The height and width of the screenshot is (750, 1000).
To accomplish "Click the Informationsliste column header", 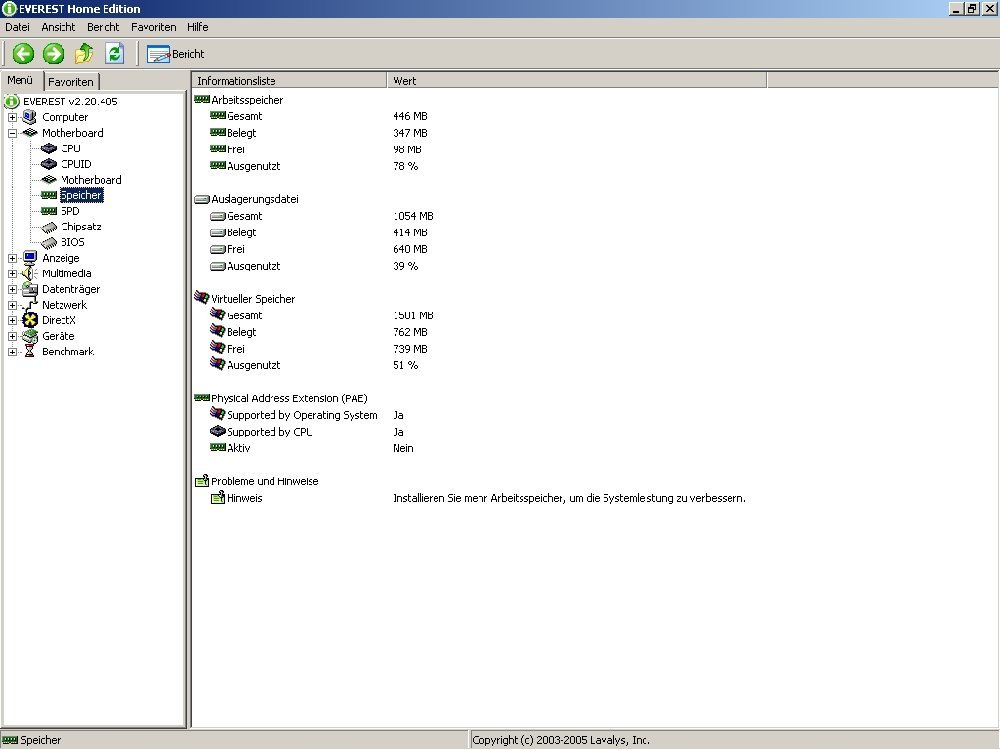I will coord(288,81).
